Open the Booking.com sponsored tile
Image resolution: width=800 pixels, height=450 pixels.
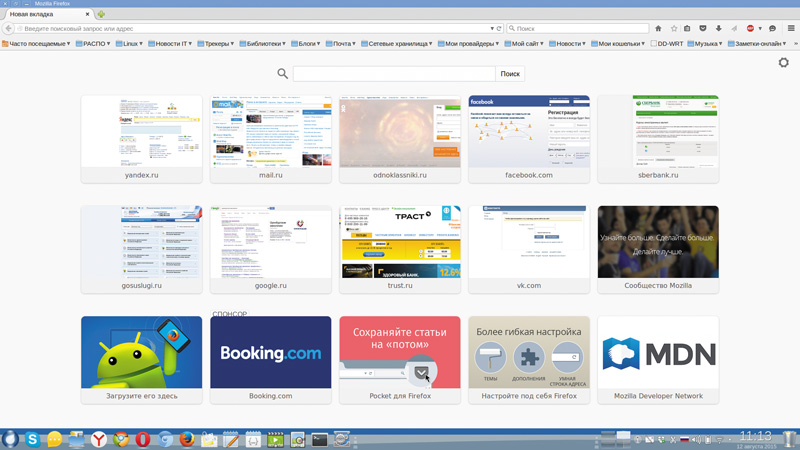[270, 360]
